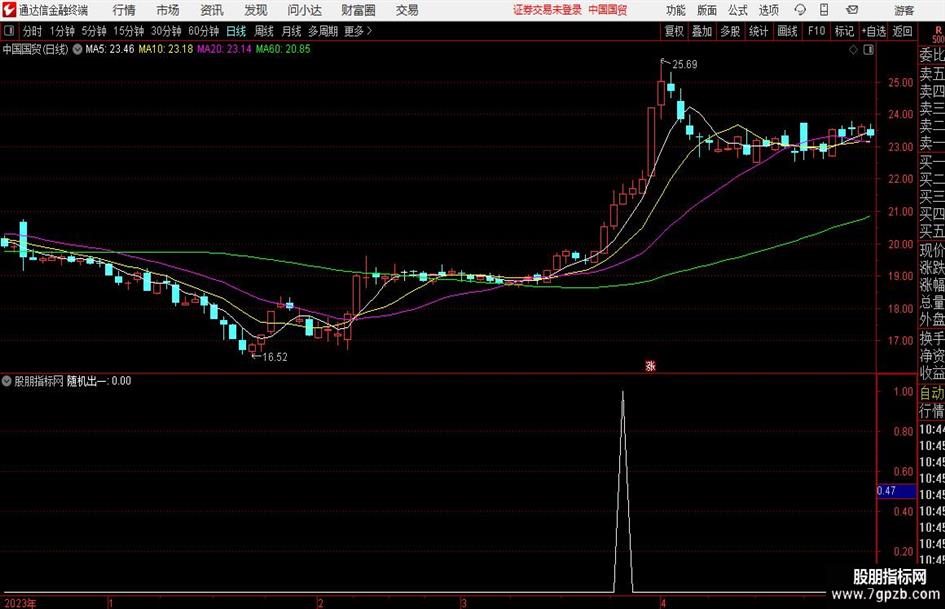Switch to 30分钟 chart period

click(x=166, y=31)
